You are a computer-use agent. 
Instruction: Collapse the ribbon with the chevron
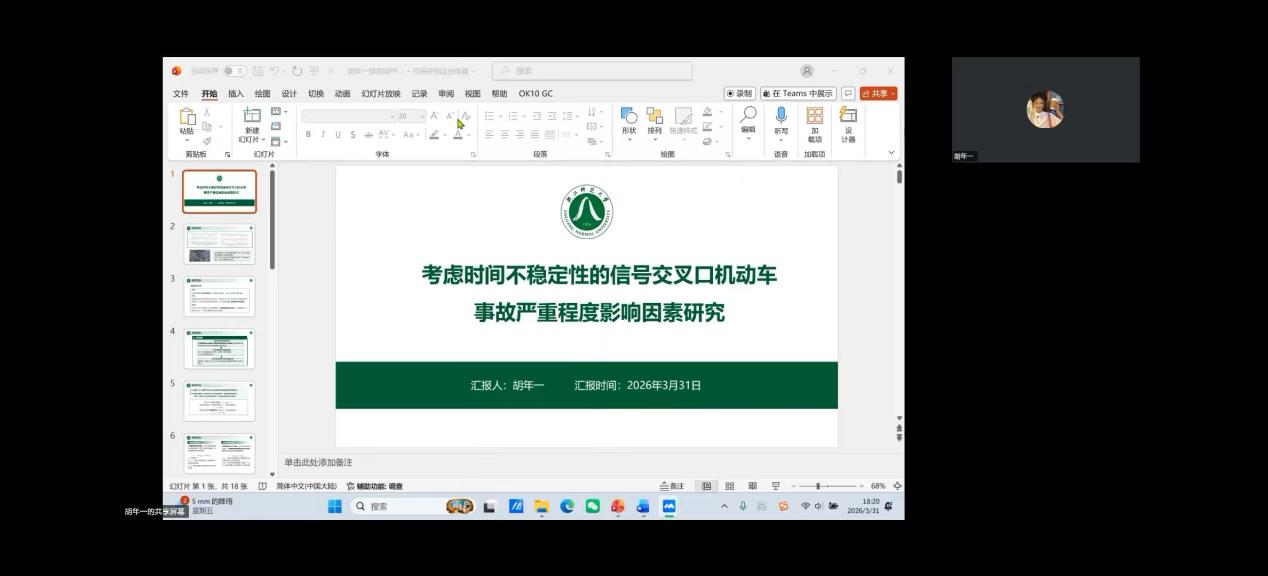point(891,153)
